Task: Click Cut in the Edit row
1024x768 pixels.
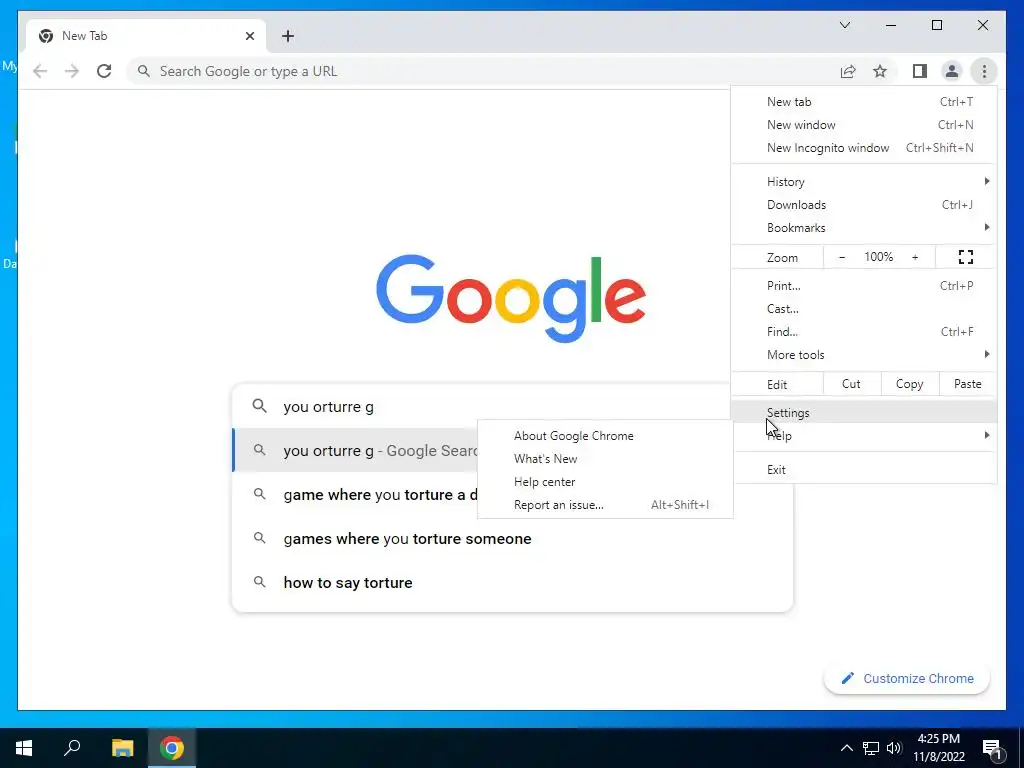Action: point(852,384)
